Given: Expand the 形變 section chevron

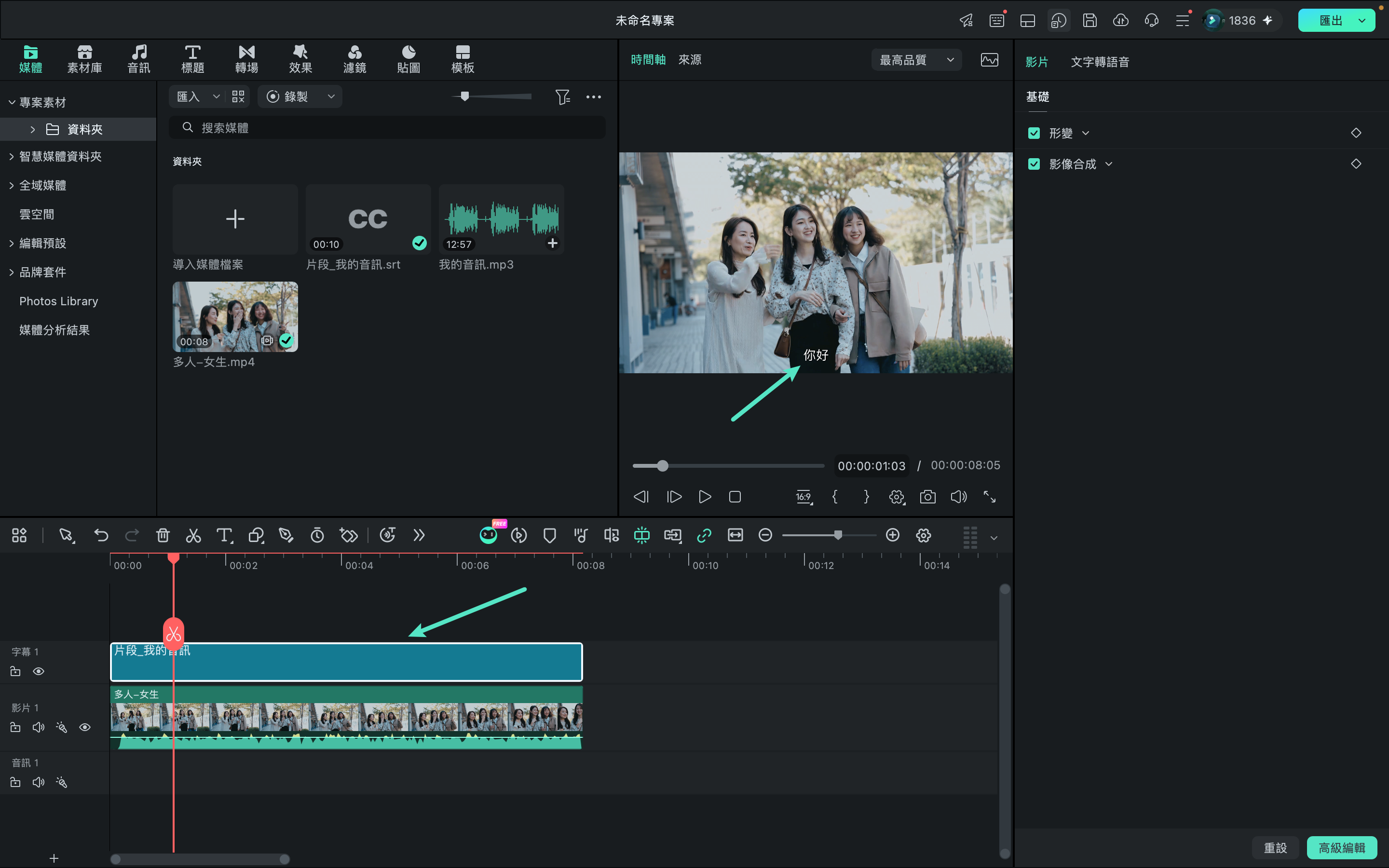Looking at the screenshot, I should coord(1085,133).
